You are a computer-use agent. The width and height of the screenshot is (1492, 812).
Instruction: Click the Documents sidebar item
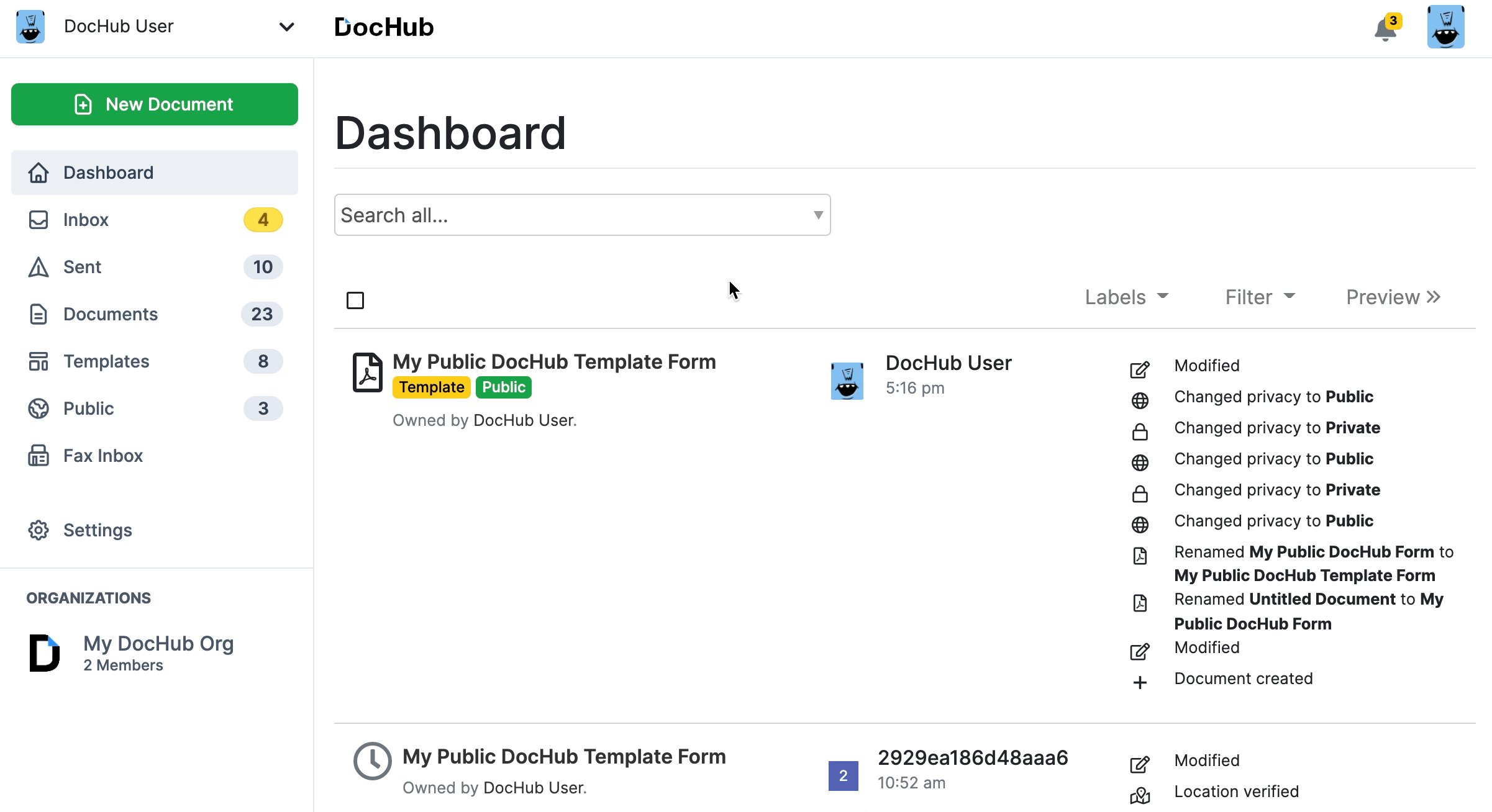pyautogui.click(x=110, y=314)
